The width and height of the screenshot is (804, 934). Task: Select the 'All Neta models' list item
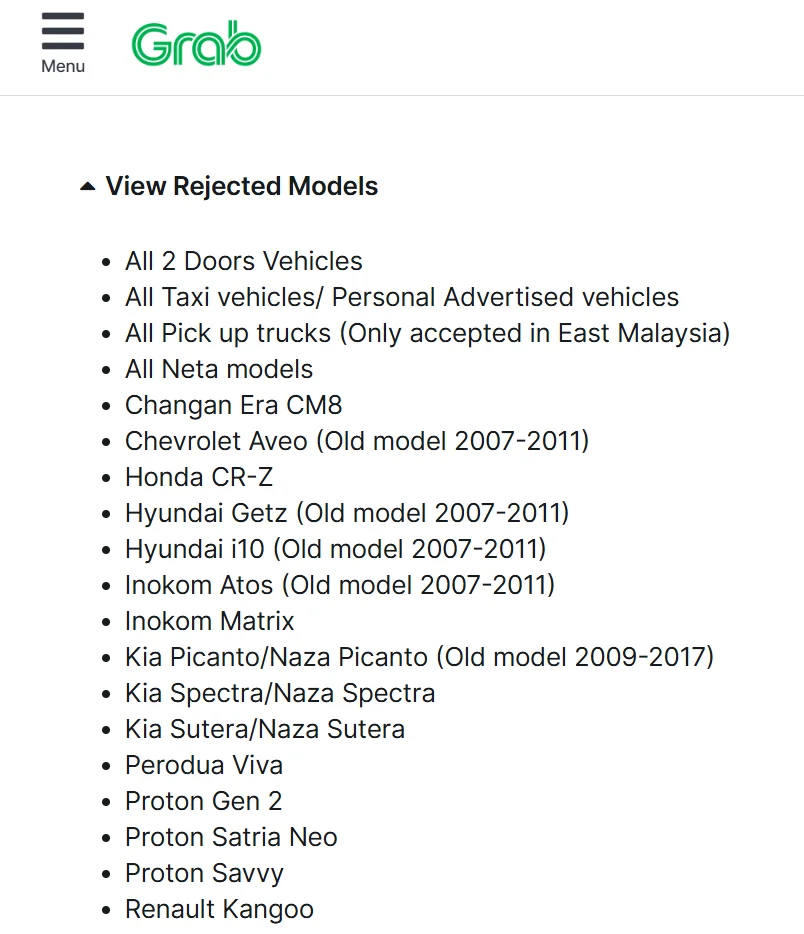pyautogui.click(x=218, y=370)
